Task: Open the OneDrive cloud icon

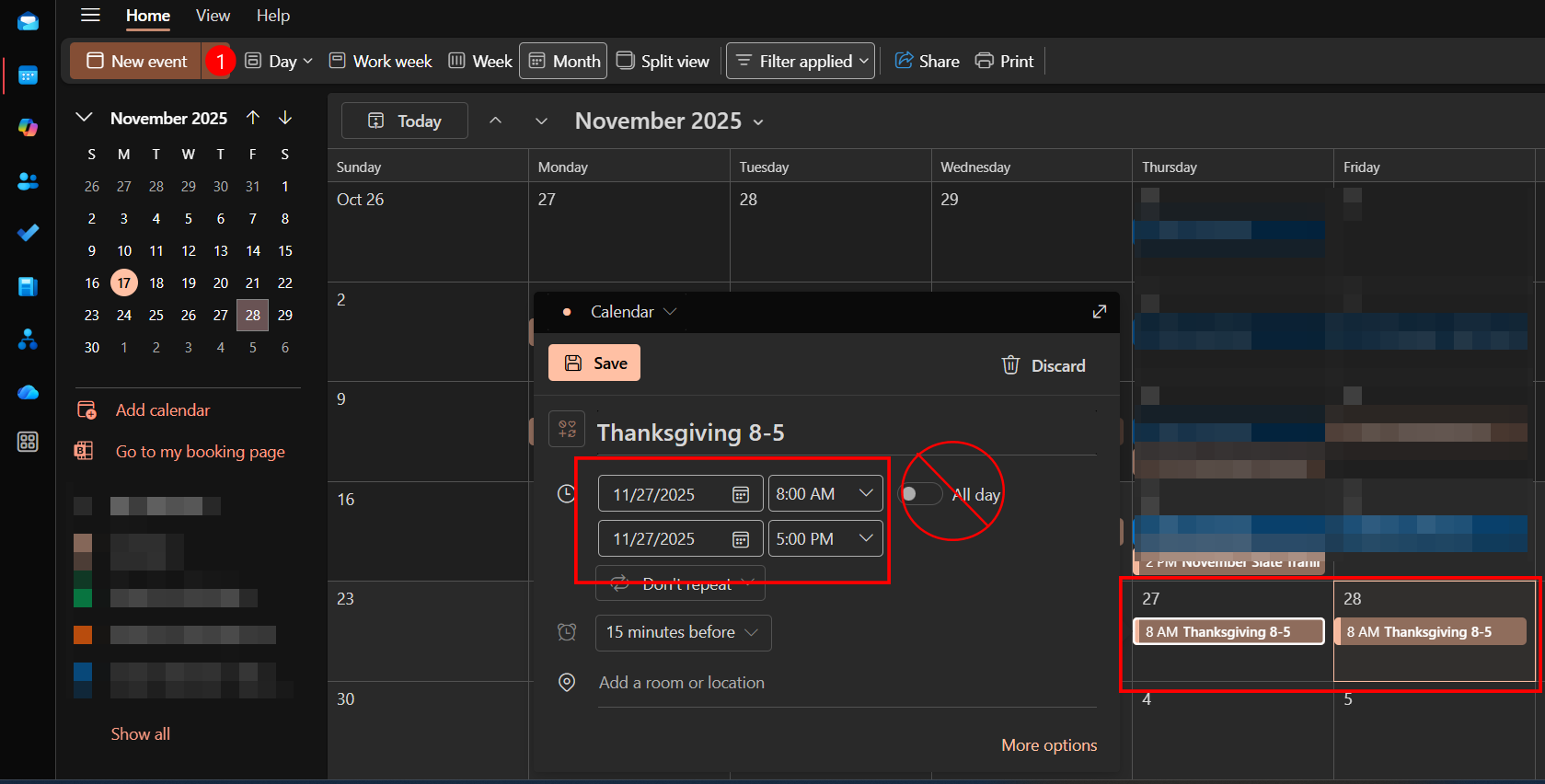Action: pyautogui.click(x=28, y=392)
